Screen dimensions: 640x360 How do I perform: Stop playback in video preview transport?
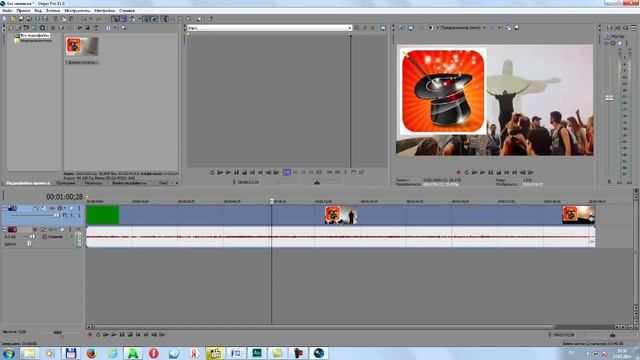(x=498, y=172)
